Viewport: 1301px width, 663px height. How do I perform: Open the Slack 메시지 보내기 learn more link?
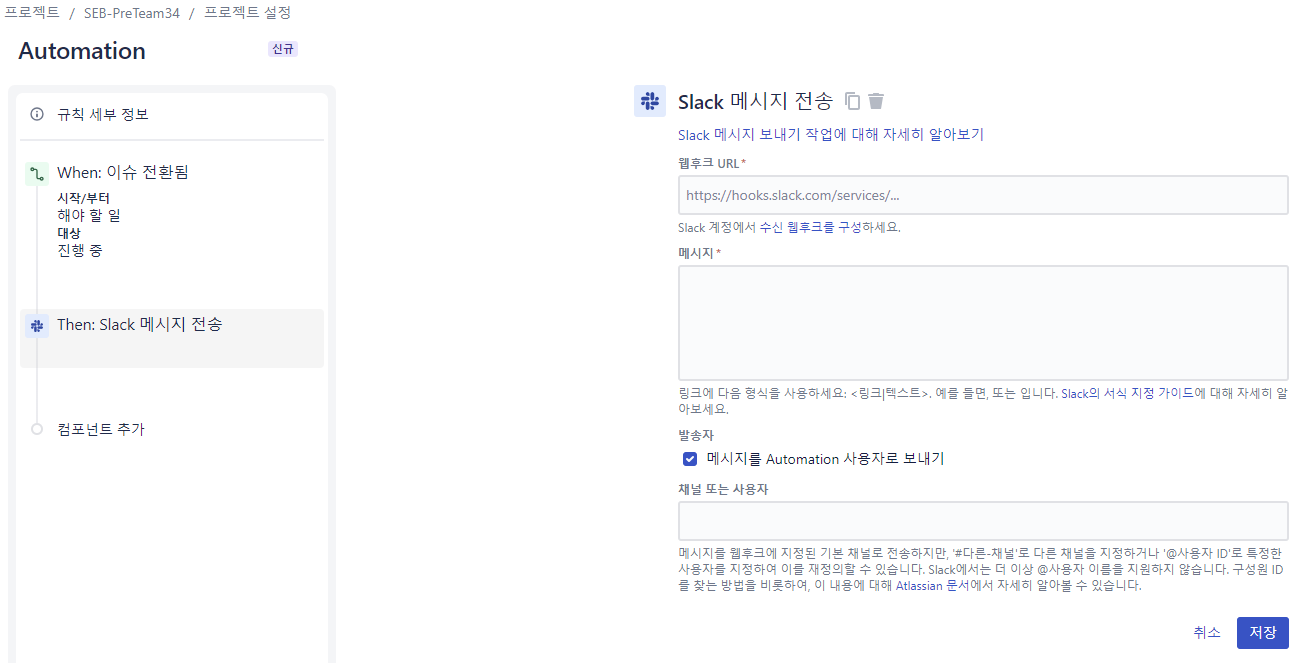pos(831,134)
